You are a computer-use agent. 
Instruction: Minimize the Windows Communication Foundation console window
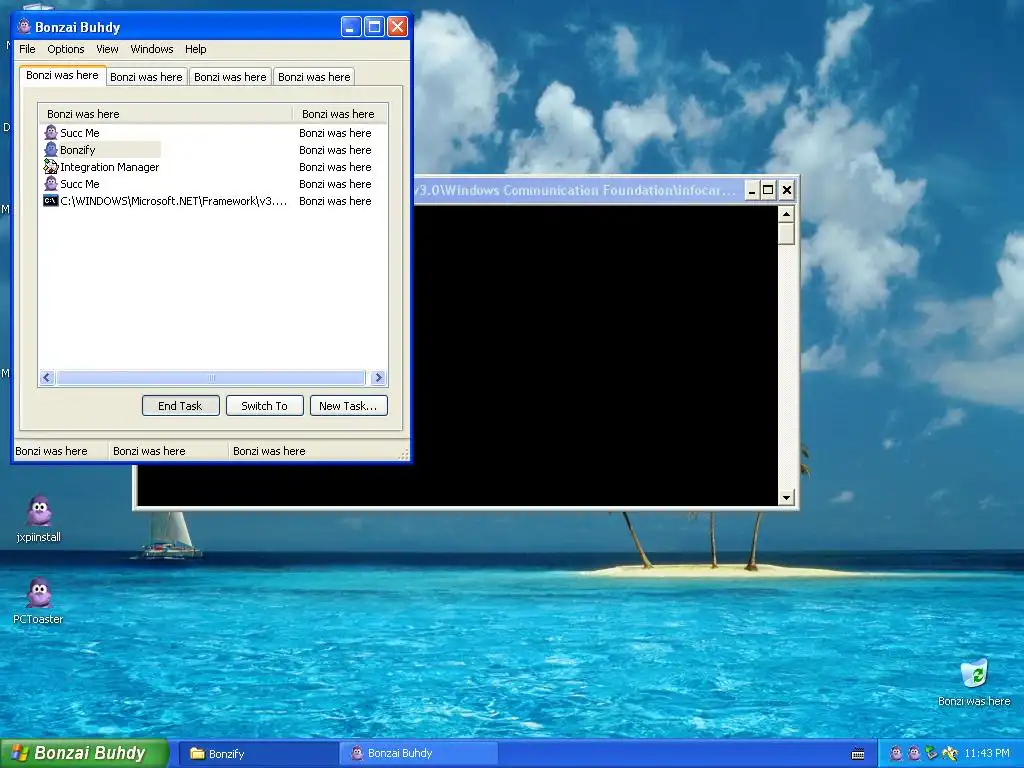point(752,190)
